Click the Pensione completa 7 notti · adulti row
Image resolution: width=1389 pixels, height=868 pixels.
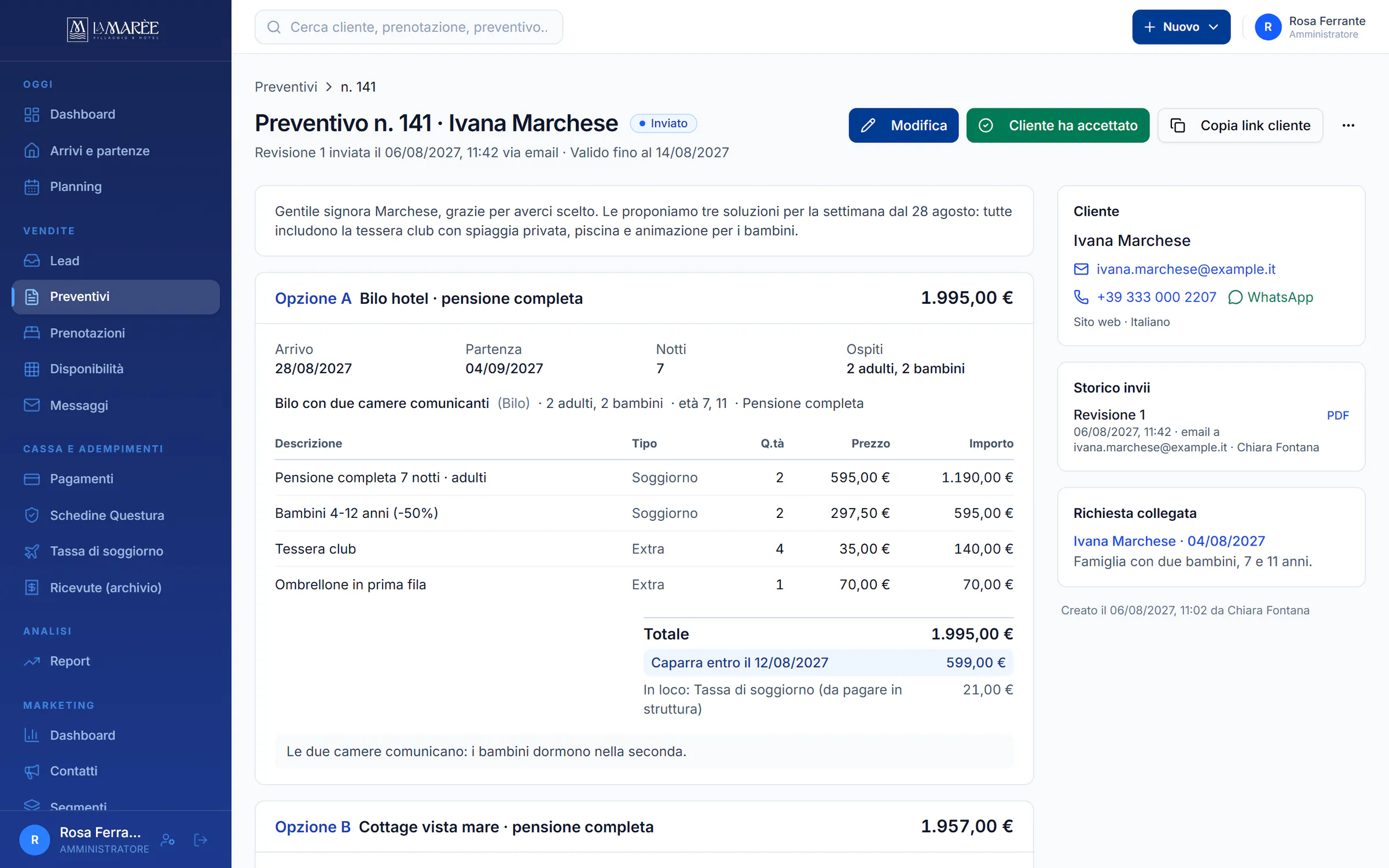[x=644, y=477]
